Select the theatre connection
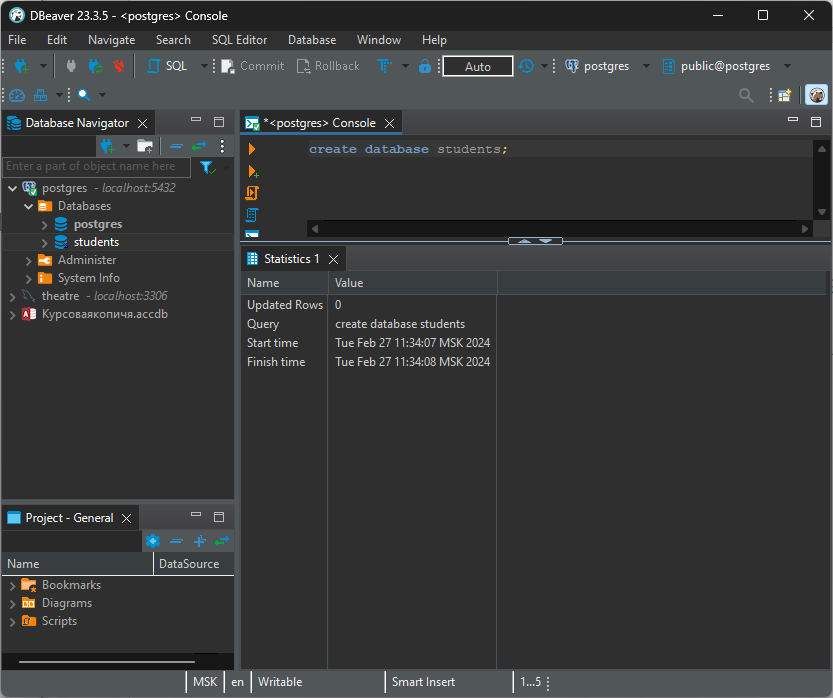Screen dimensions: 833x698 click(61, 296)
